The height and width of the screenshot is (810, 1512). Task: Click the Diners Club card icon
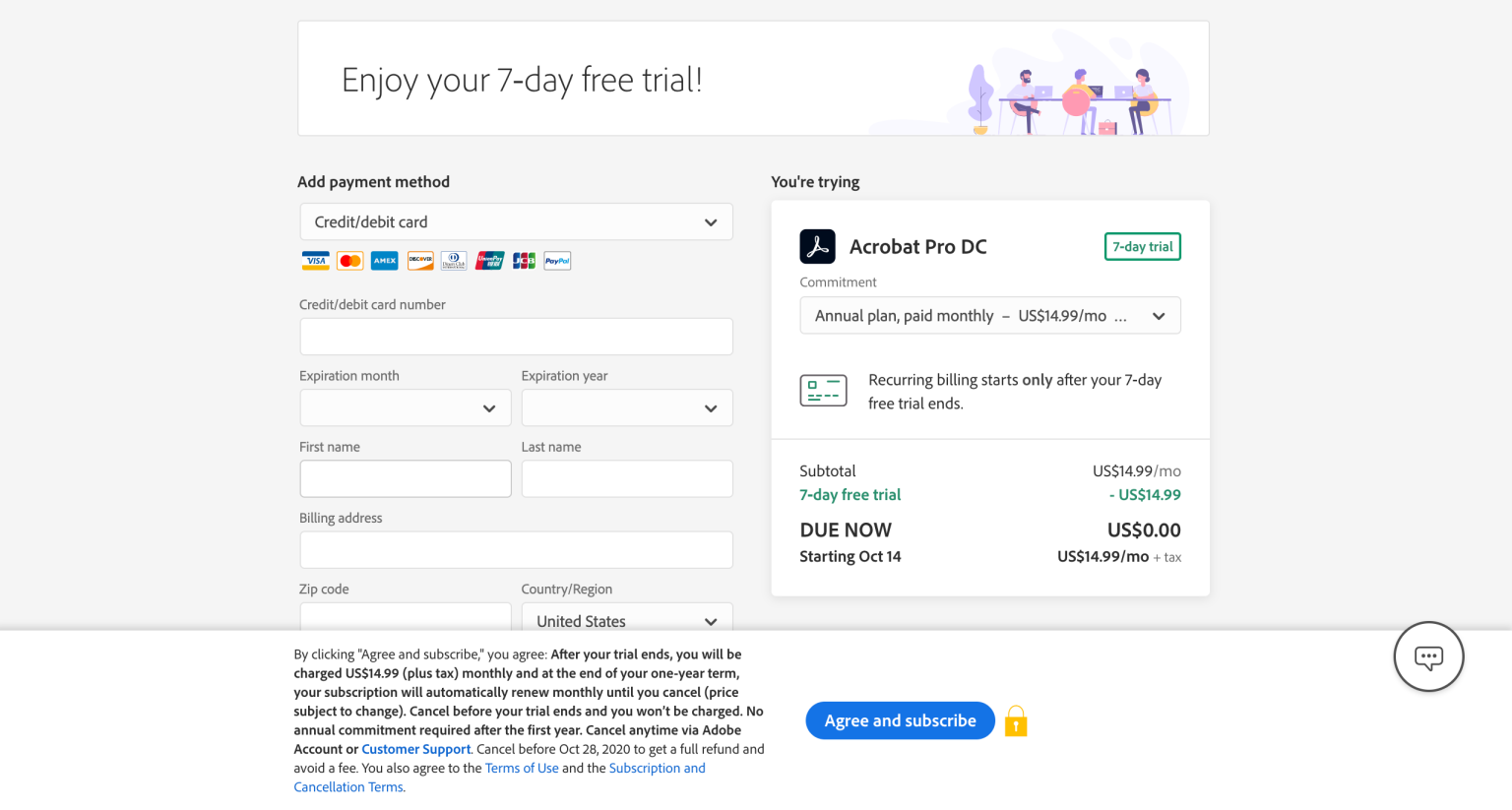454,261
